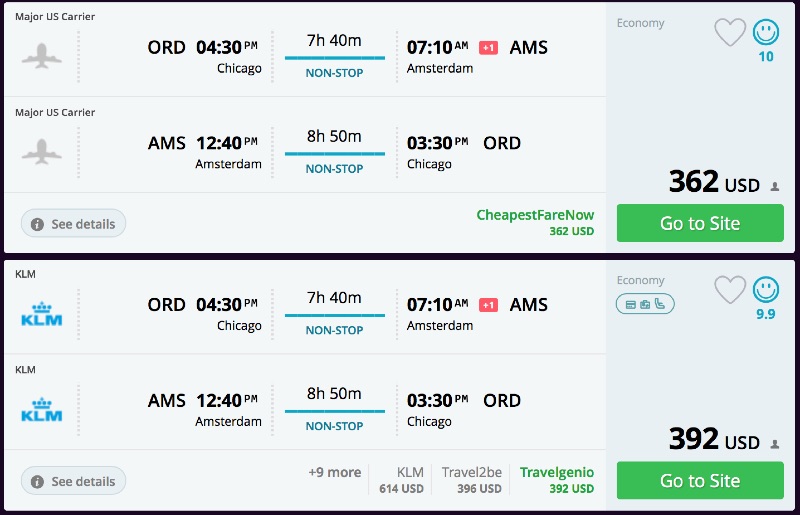Click the amenities icons badge under Economy
This screenshot has height=515, width=800.
[645, 303]
